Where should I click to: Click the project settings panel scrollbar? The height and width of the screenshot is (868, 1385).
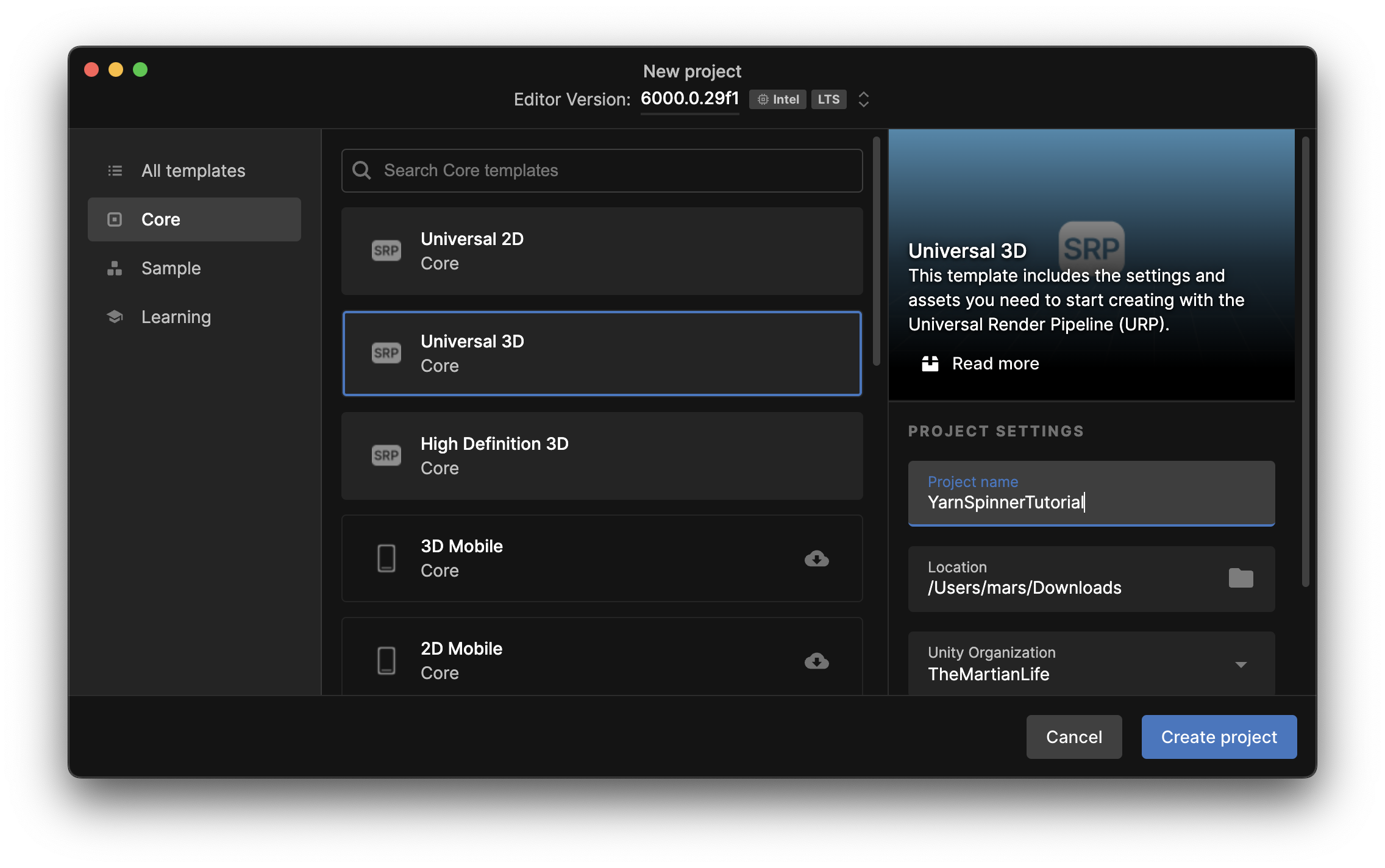click(x=1305, y=361)
